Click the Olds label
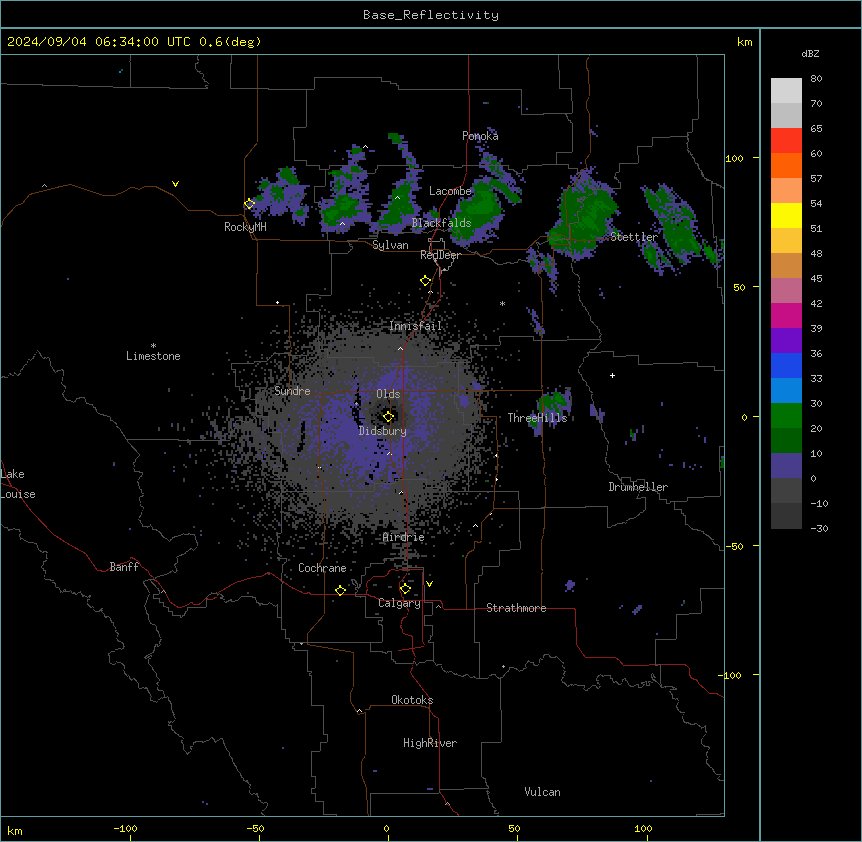This screenshot has height=842, width=862. point(388,394)
